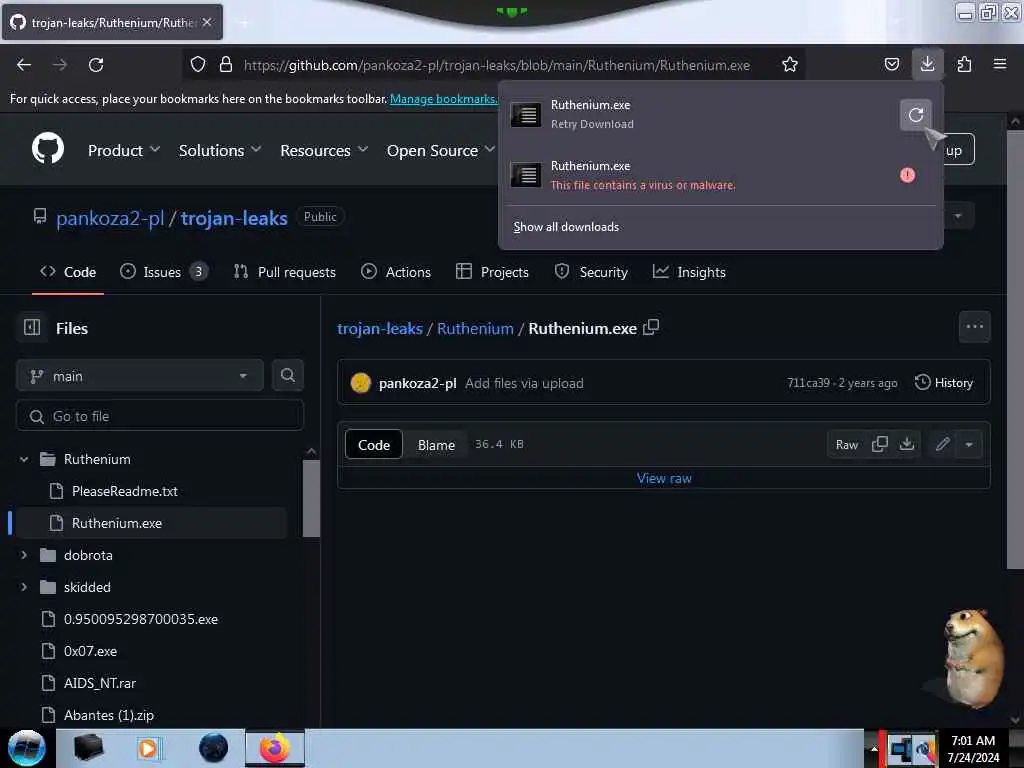Click View raw link
1024x768 pixels.
point(664,478)
